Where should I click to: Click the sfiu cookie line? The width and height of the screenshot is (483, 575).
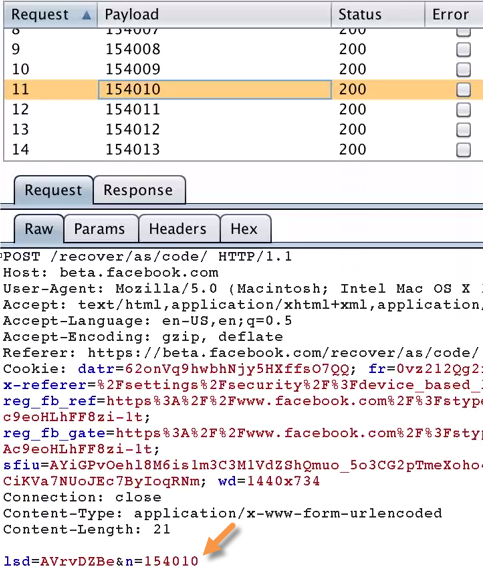(x=243, y=465)
